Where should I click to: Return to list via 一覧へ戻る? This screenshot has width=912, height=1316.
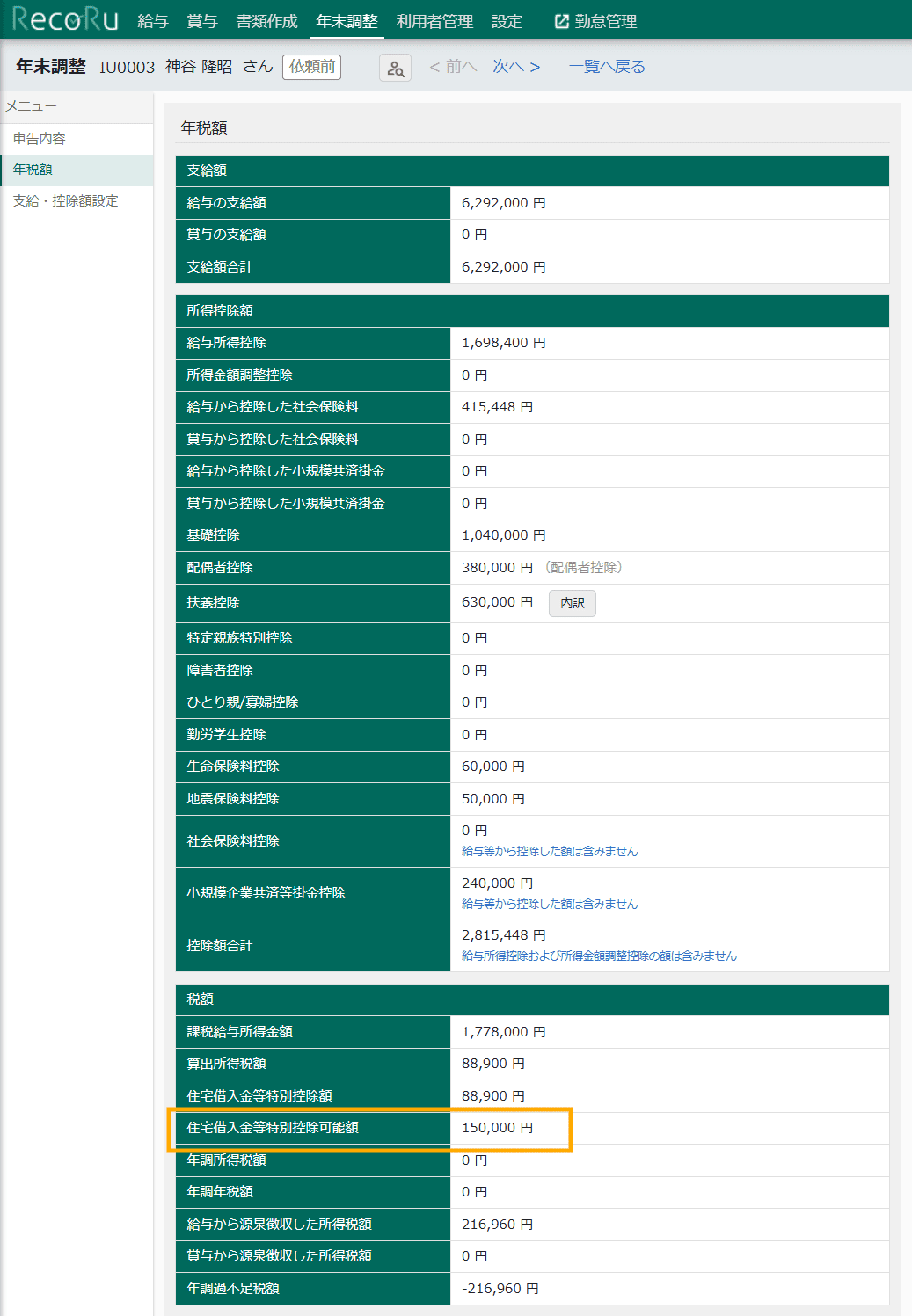click(607, 67)
